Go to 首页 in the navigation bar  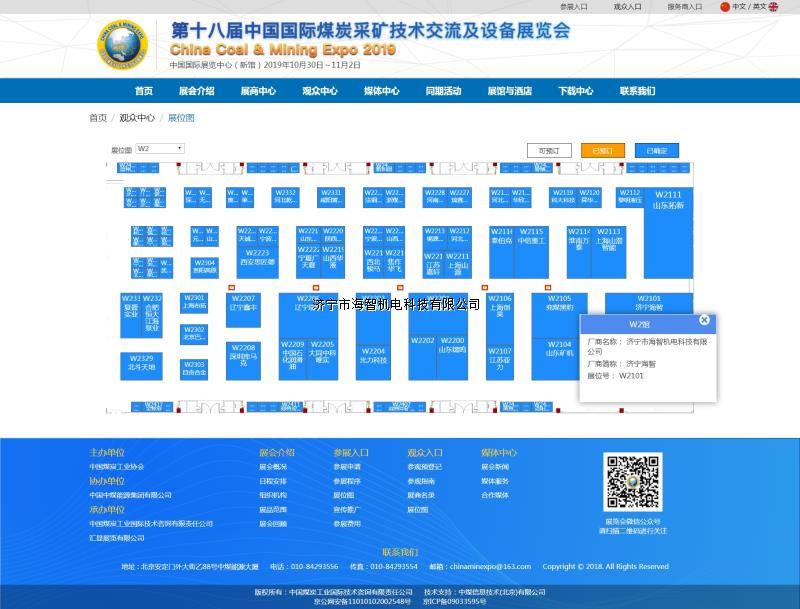[144, 91]
